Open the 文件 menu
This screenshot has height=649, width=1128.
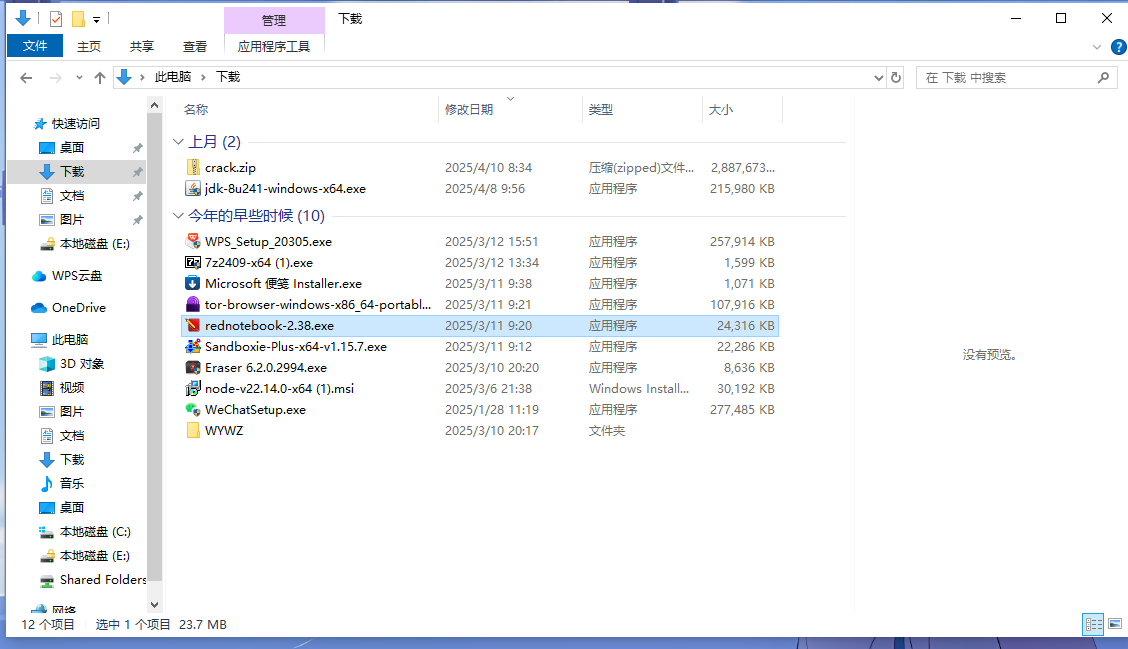[x=35, y=46]
